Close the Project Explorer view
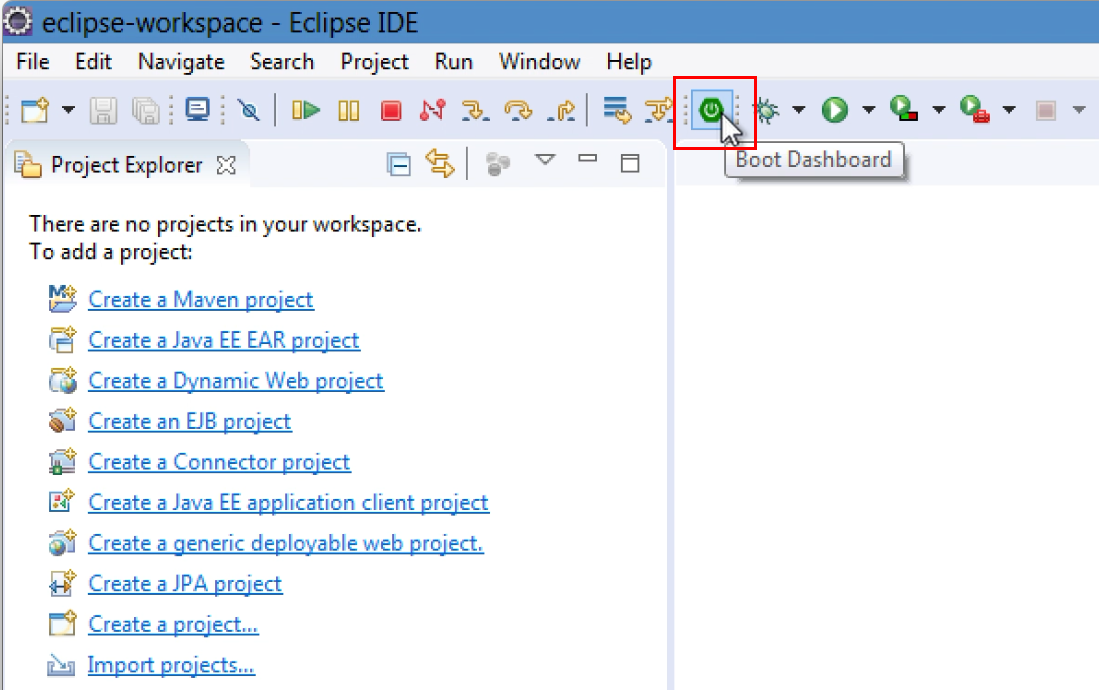The height and width of the screenshot is (690, 1099). 226,165
